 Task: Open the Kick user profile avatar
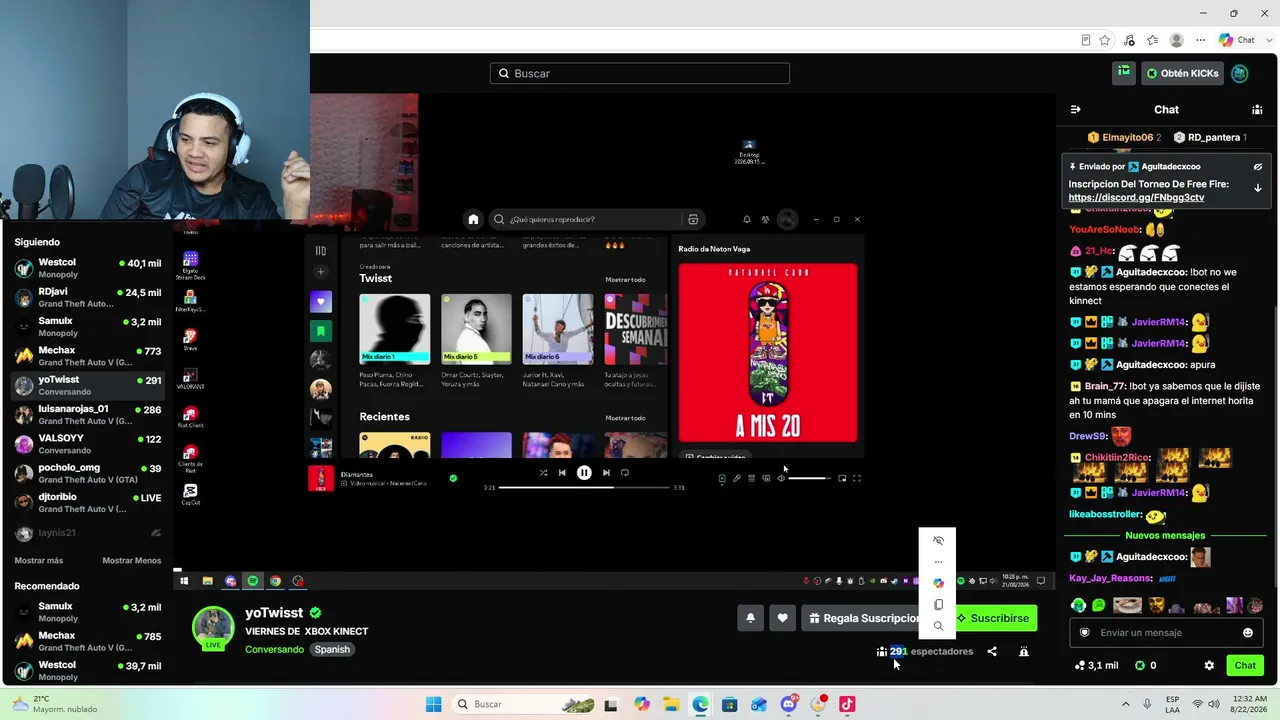click(x=1240, y=73)
